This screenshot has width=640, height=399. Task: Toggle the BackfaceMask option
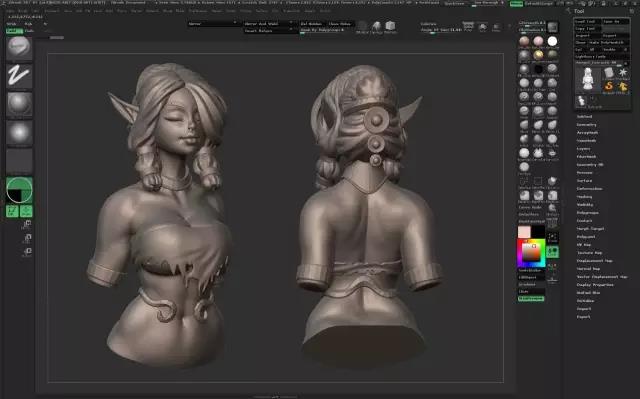531,221
